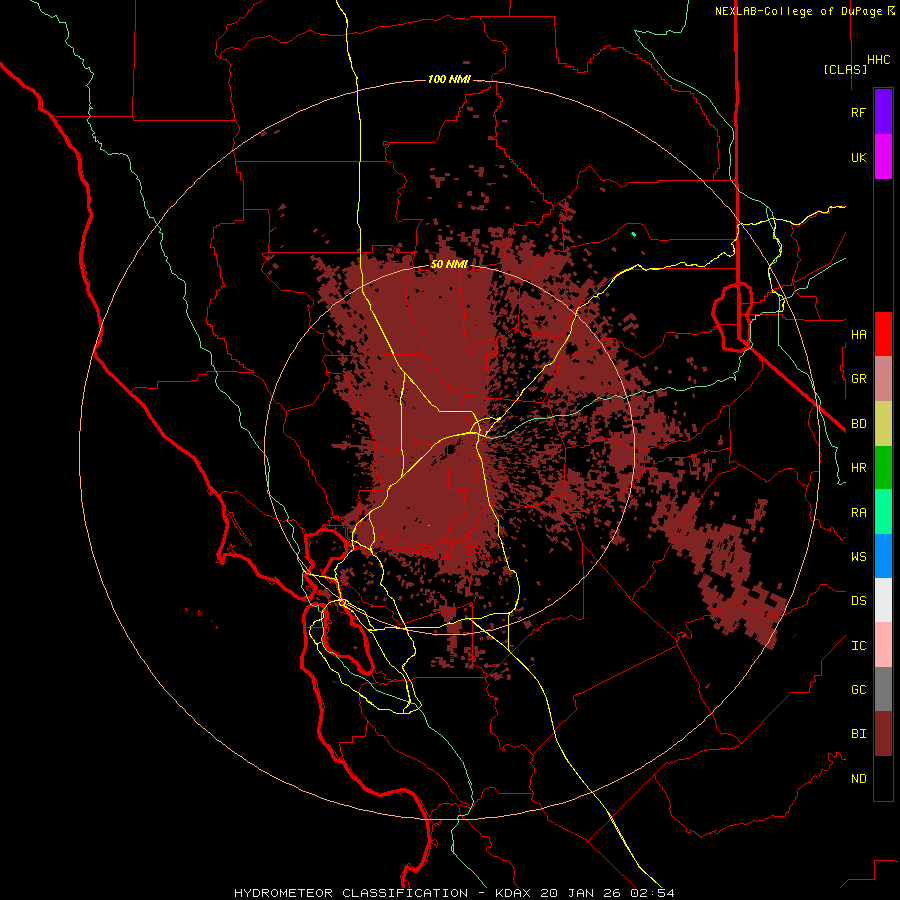
Task: Click the WS blue legend swatch
Action: 883,556
